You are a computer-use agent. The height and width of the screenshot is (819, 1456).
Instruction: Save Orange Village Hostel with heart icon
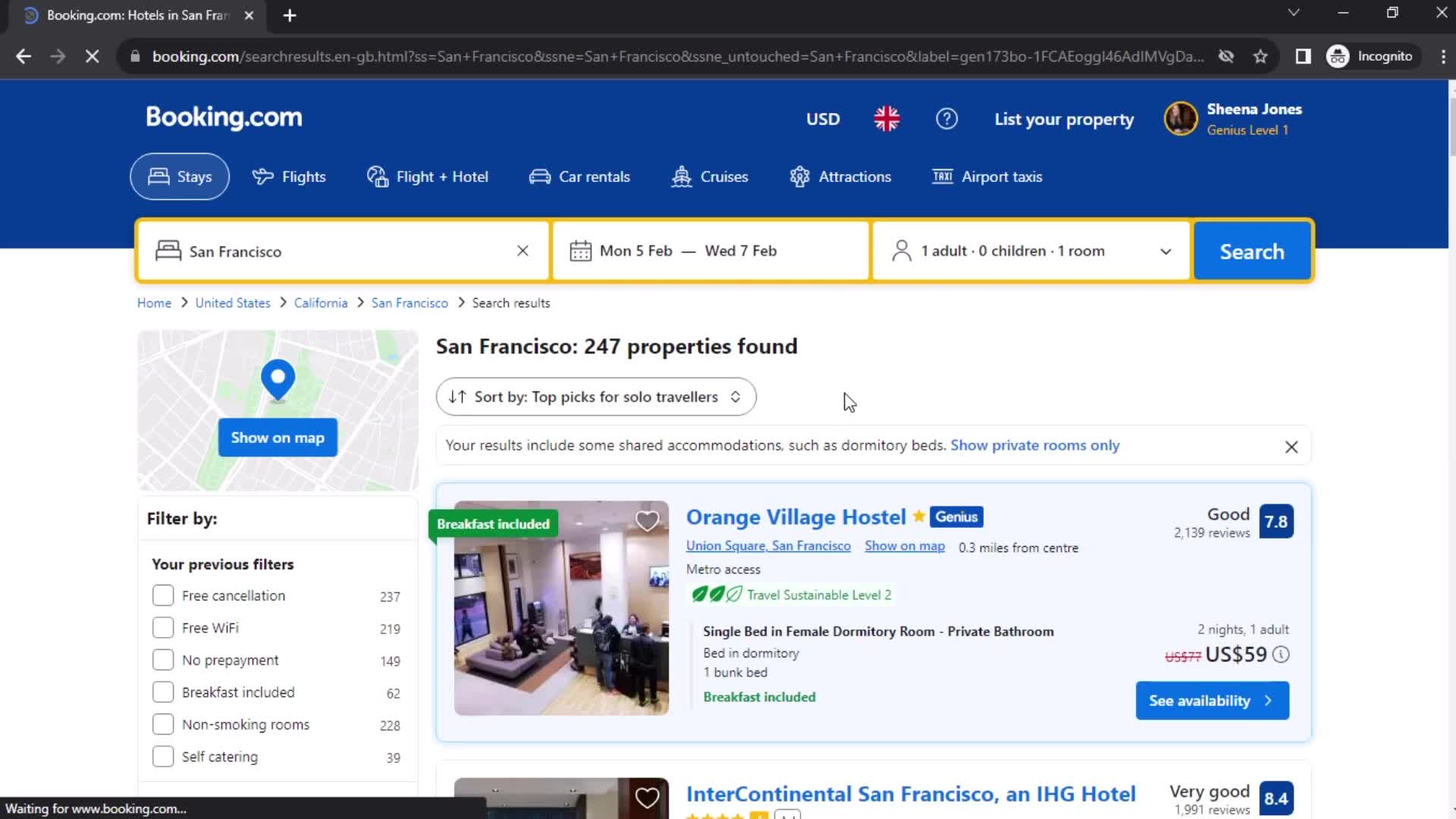click(x=647, y=521)
